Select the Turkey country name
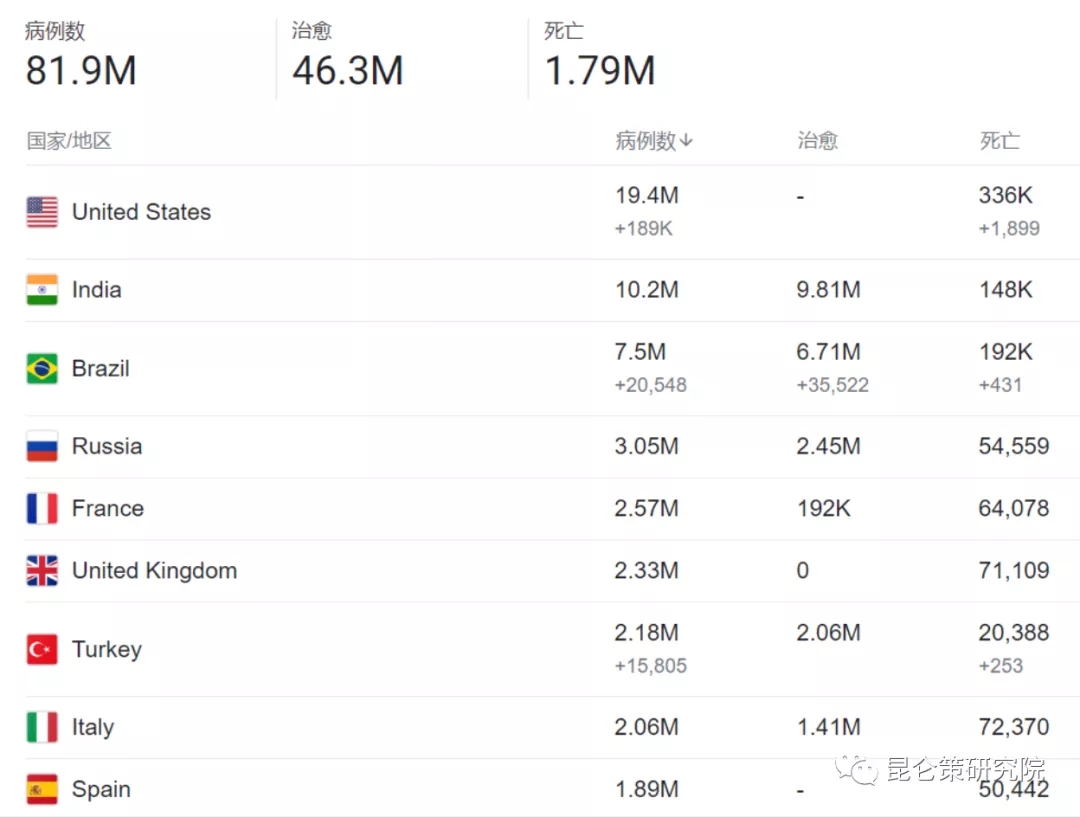The height and width of the screenshot is (817, 1080). pos(107,649)
